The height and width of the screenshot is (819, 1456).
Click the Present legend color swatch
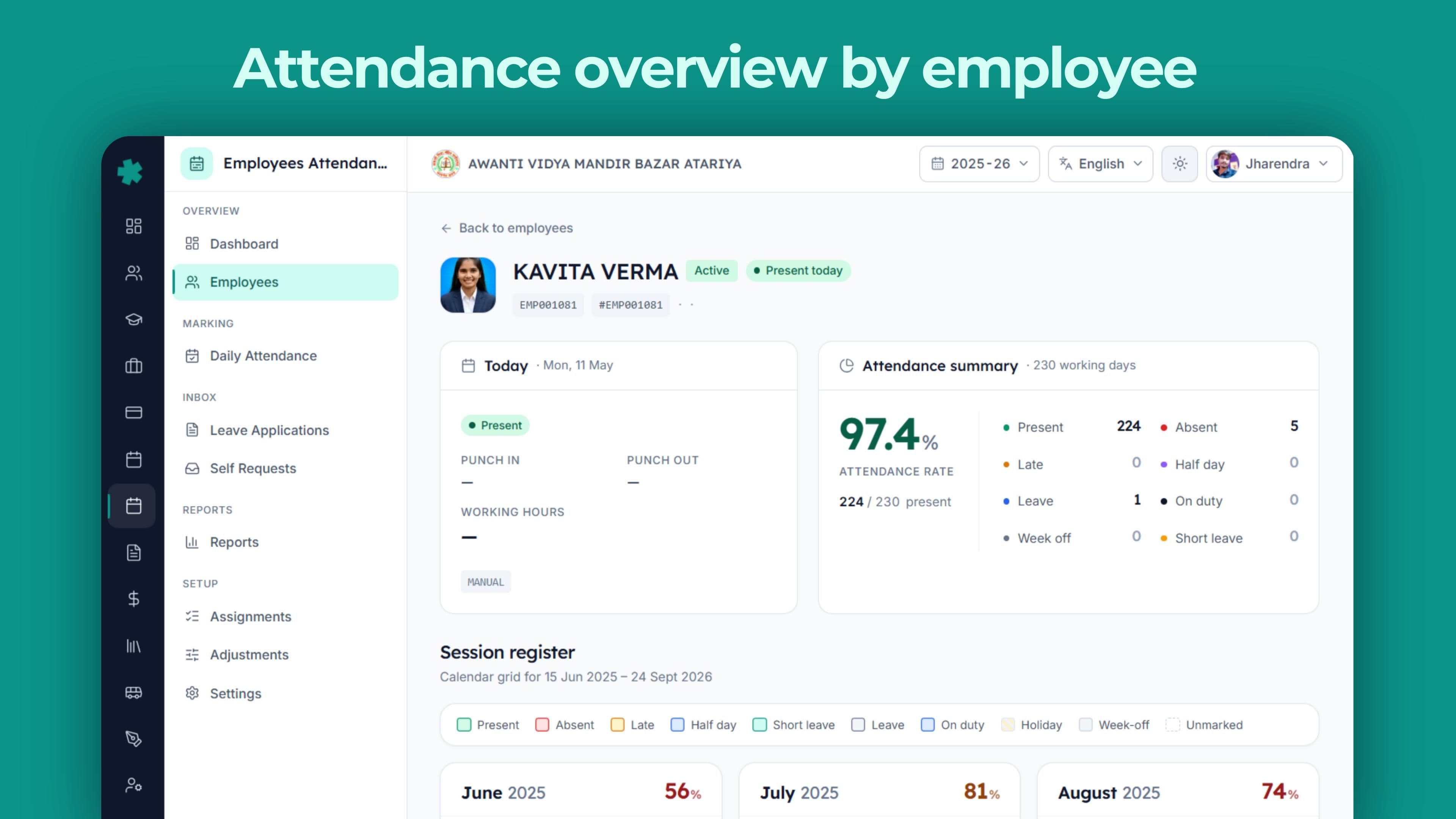click(x=464, y=725)
